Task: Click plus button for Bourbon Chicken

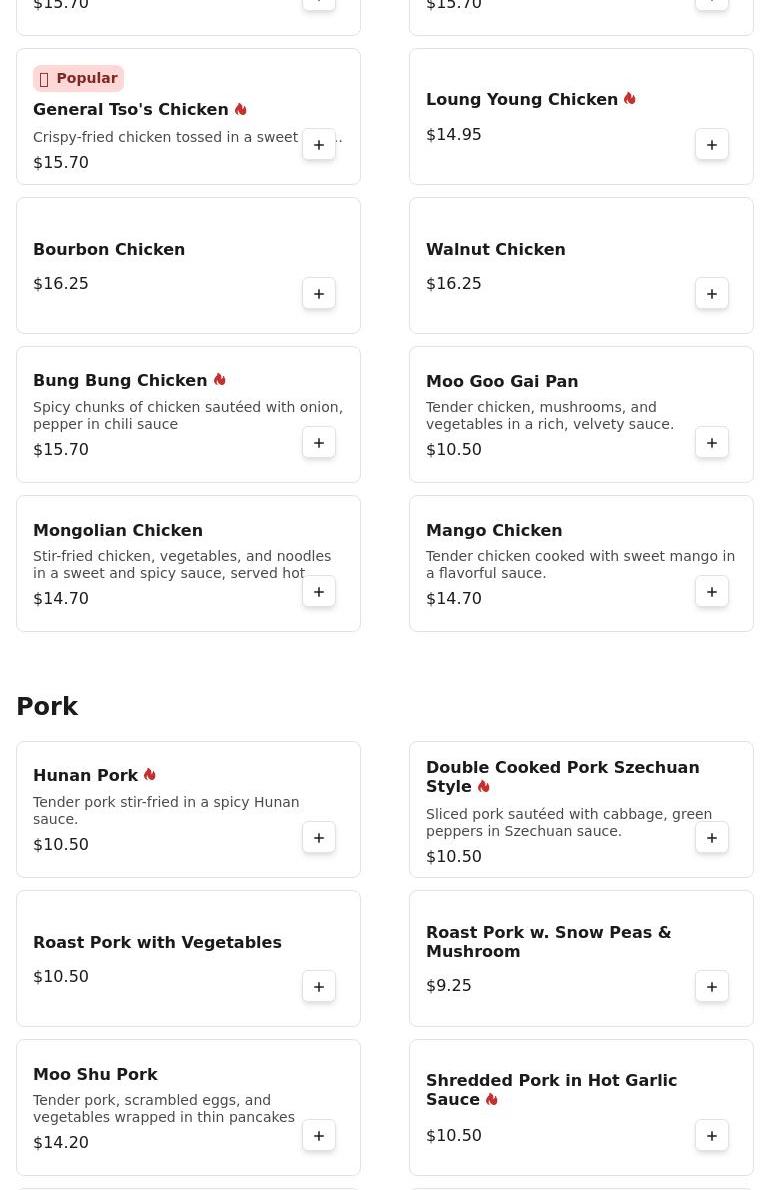Action: [319, 294]
